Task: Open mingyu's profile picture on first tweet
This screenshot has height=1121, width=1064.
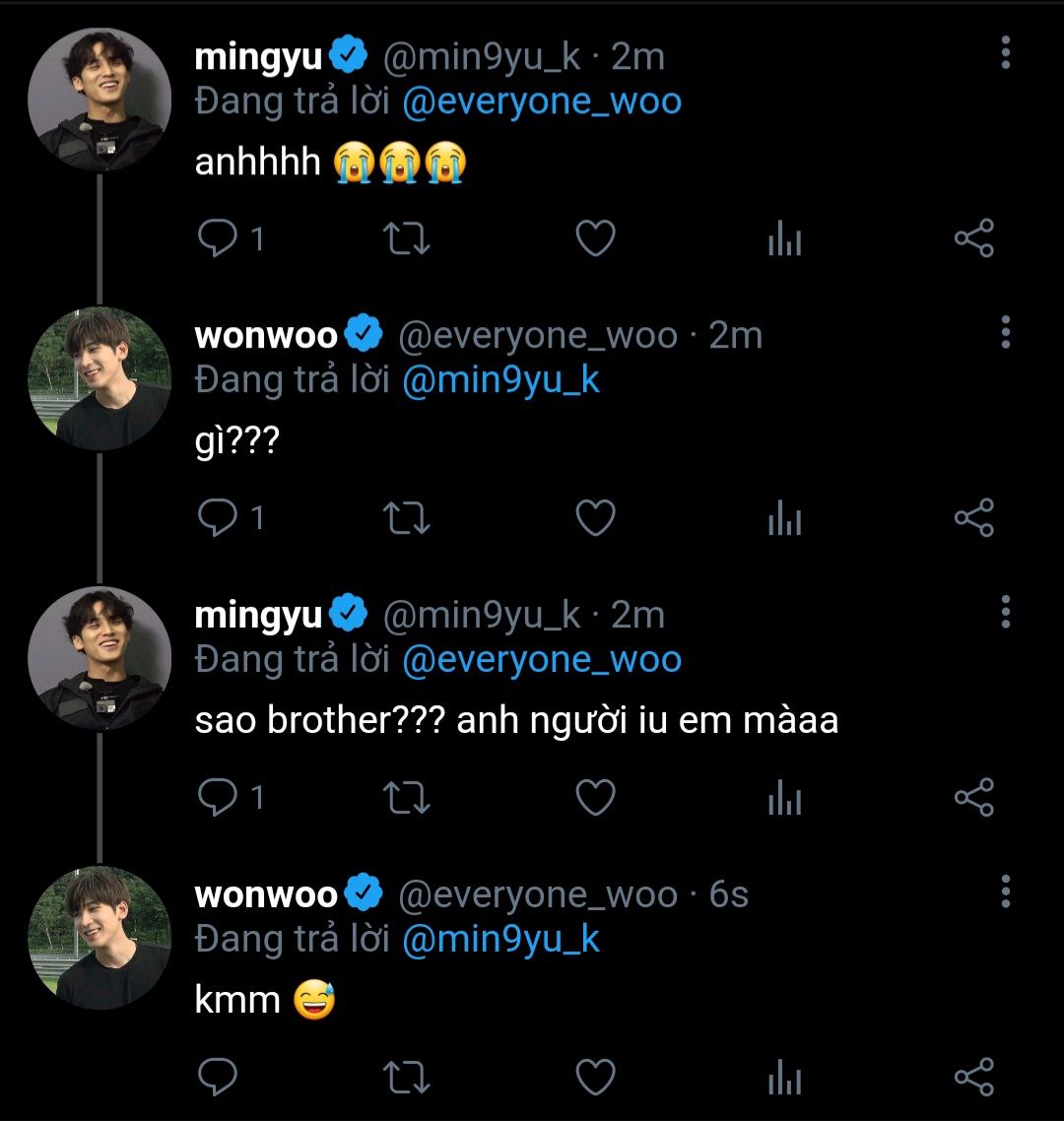Action: [x=99, y=99]
